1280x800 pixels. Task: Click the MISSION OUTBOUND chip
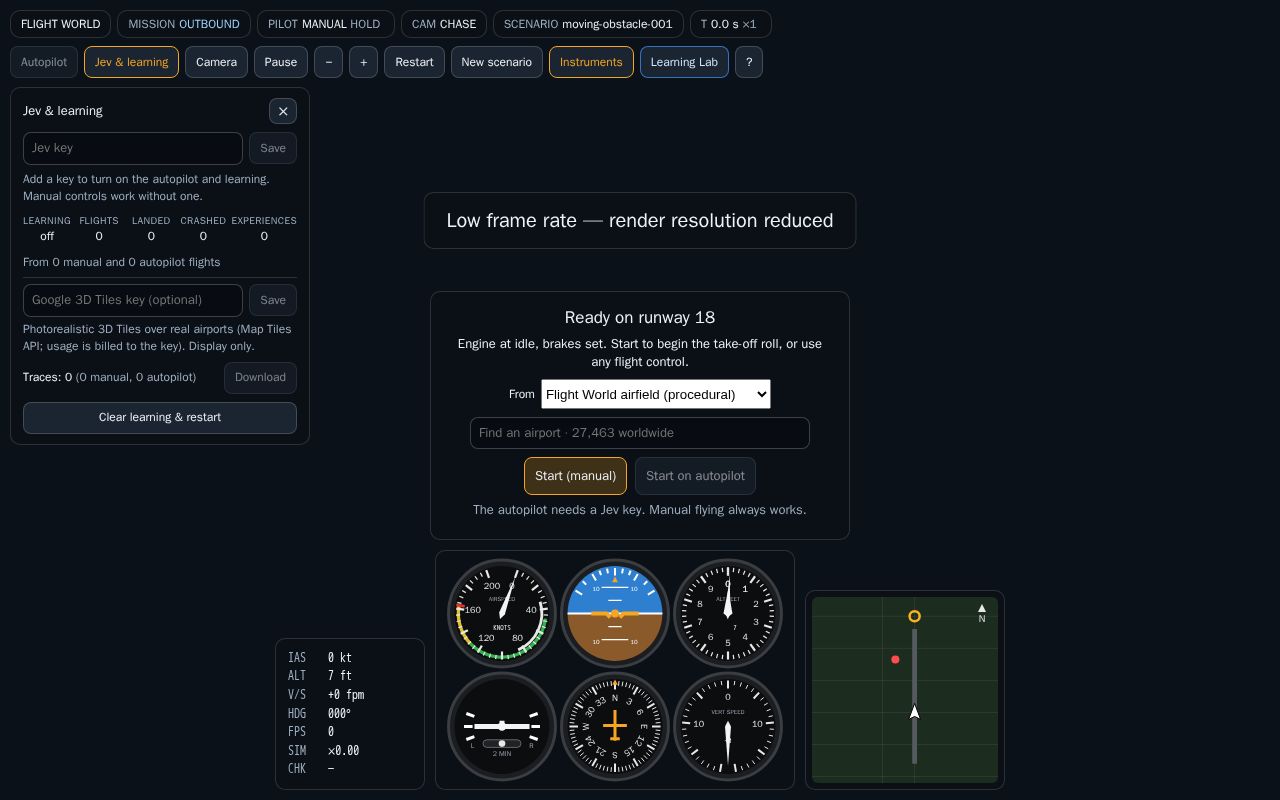[x=184, y=24]
